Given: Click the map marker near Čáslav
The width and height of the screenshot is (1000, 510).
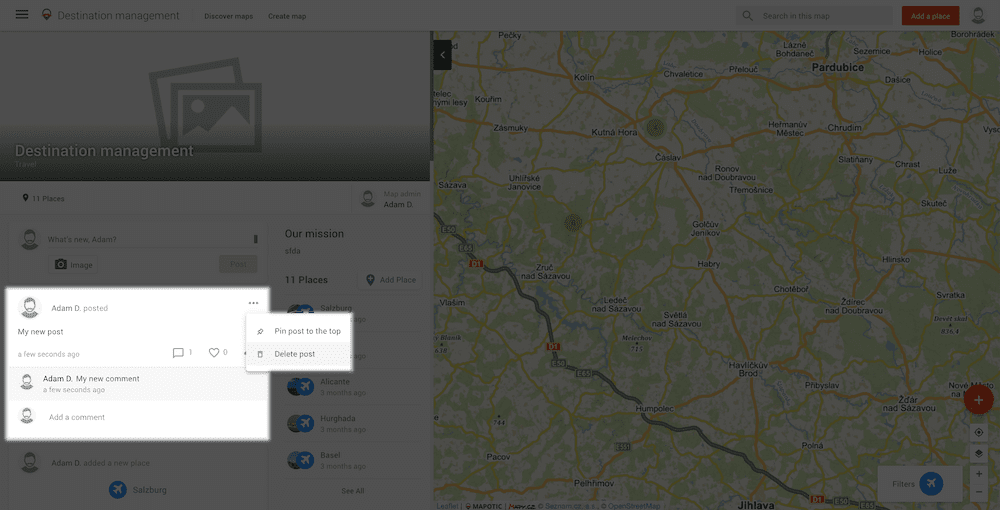Looking at the screenshot, I should (x=655, y=128).
